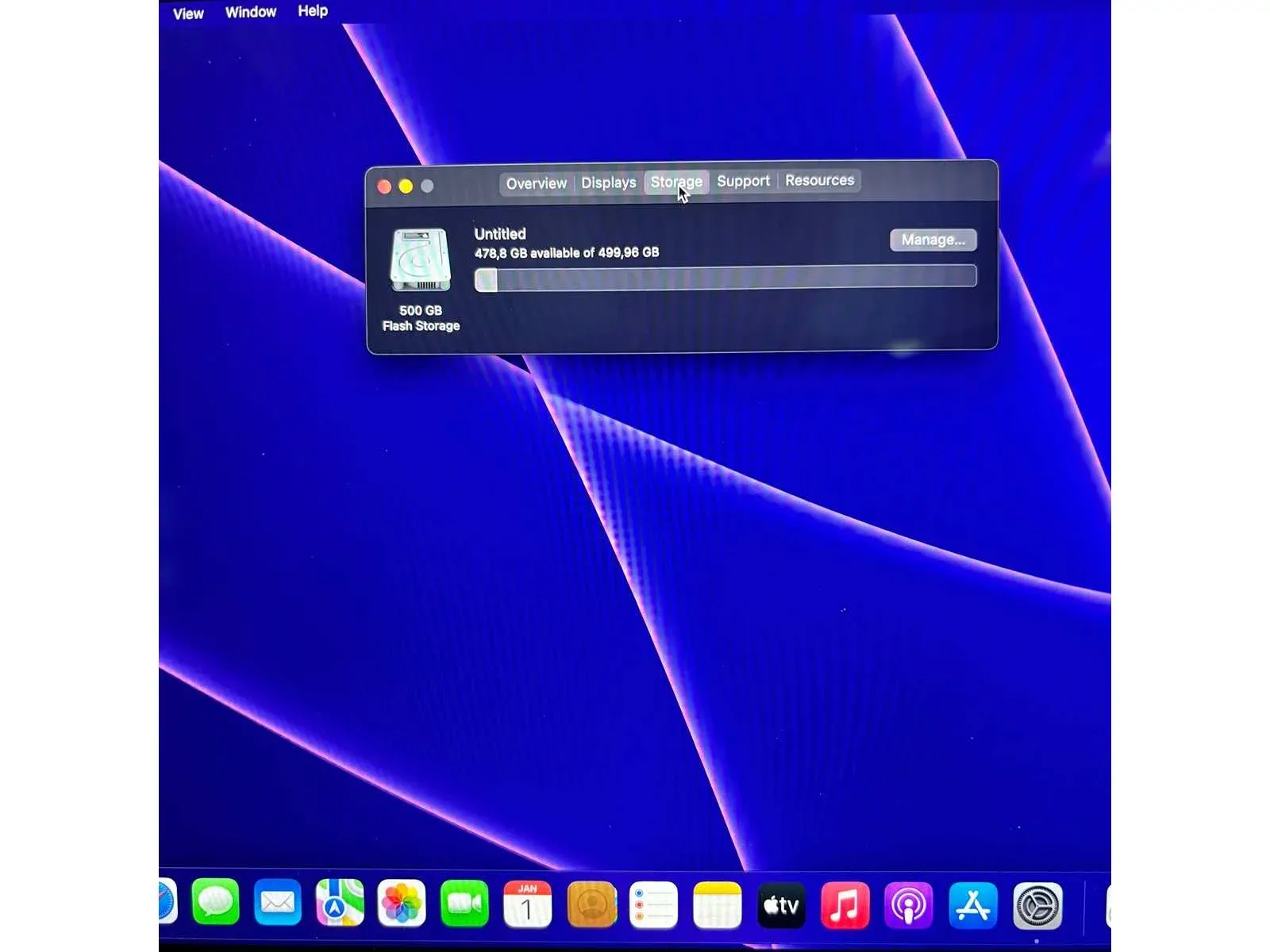Image resolution: width=1270 pixels, height=952 pixels.
Task: Launch FaceTime from the Dock
Action: pos(464,903)
